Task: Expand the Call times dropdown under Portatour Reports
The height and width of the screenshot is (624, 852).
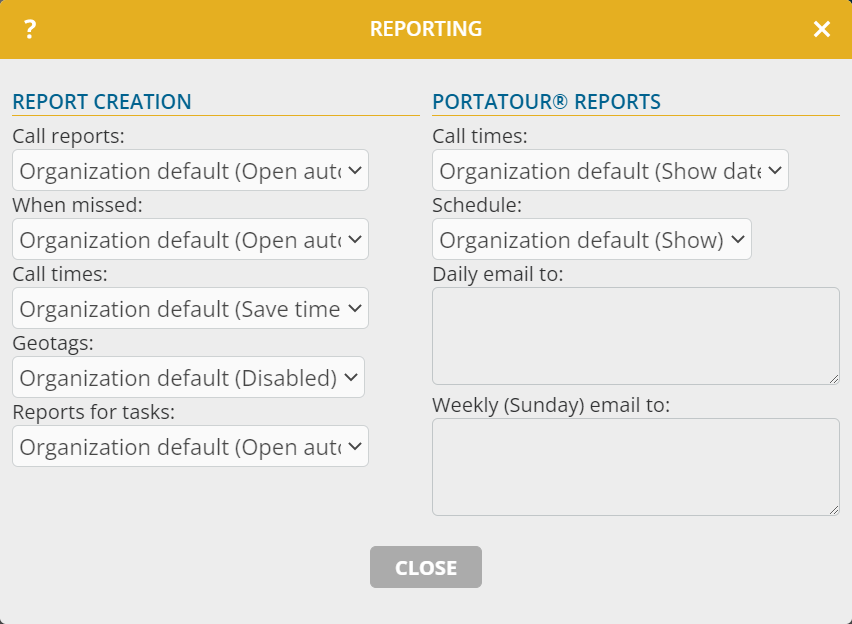Action: (x=610, y=170)
